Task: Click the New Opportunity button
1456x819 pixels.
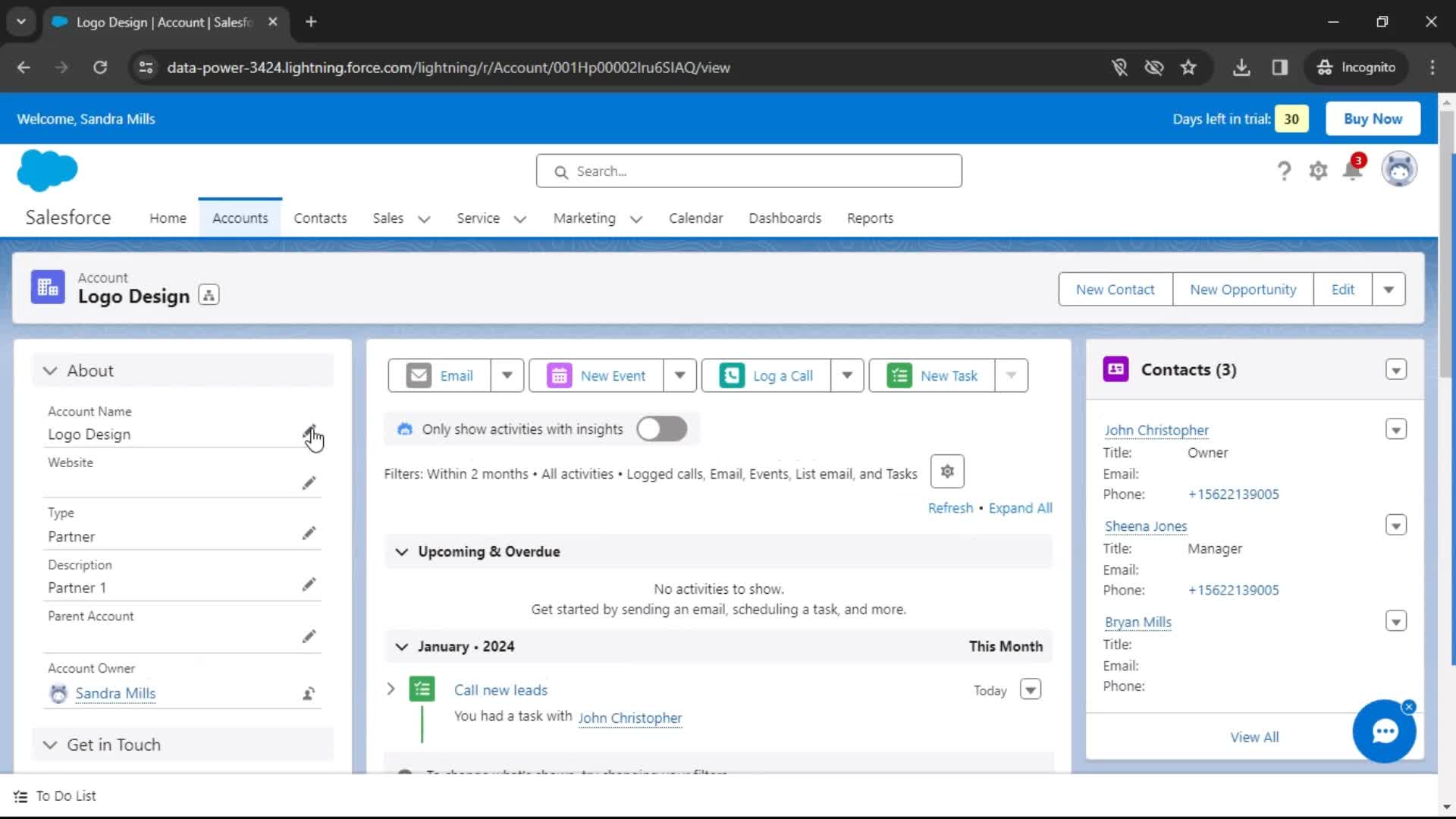Action: click(1243, 289)
